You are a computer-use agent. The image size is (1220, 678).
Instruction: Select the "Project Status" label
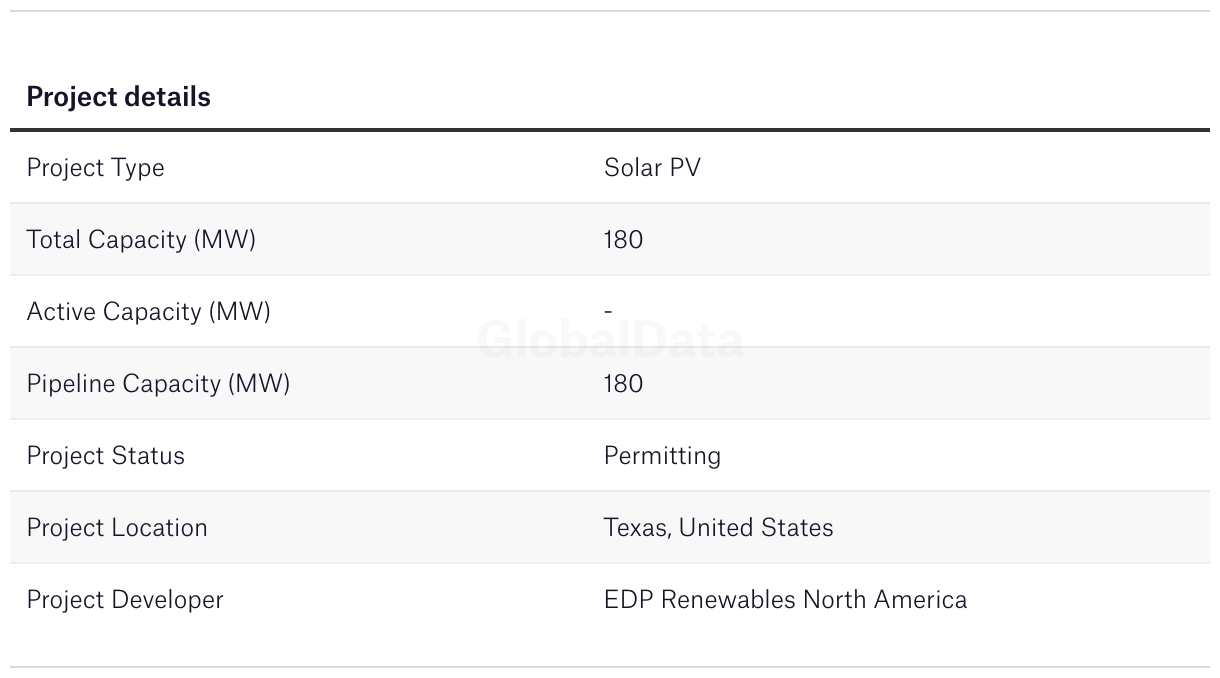(105, 456)
